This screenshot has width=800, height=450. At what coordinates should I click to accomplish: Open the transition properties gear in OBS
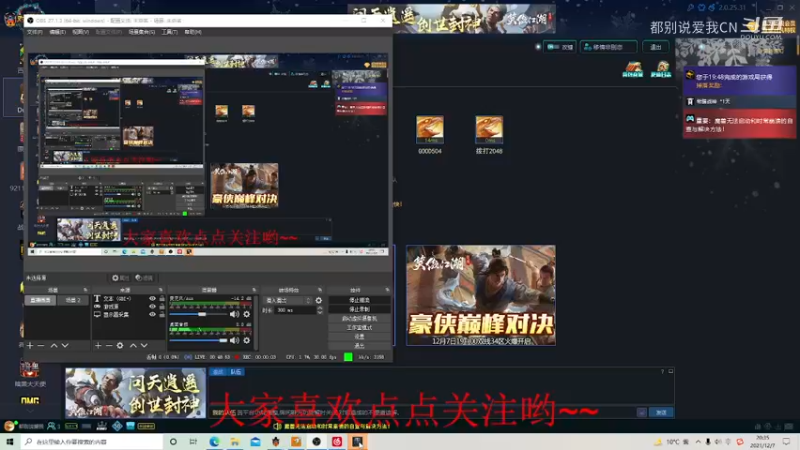click(x=319, y=301)
